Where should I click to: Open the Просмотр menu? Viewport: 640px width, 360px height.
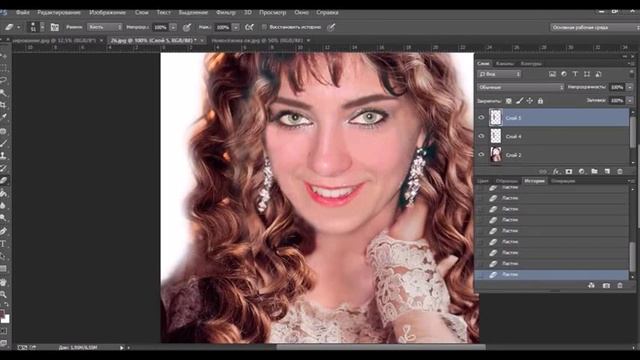pos(273,13)
